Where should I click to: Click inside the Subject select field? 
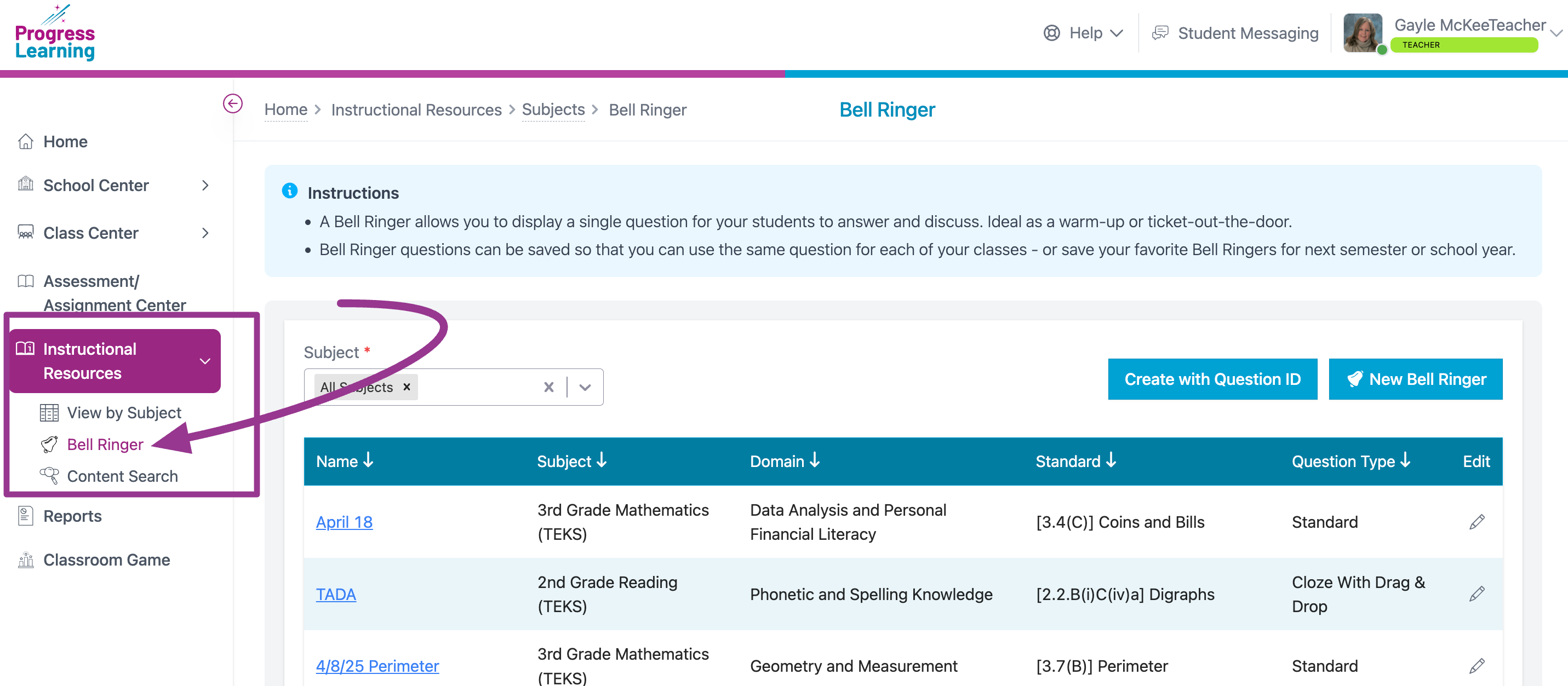pyautogui.click(x=454, y=387)
